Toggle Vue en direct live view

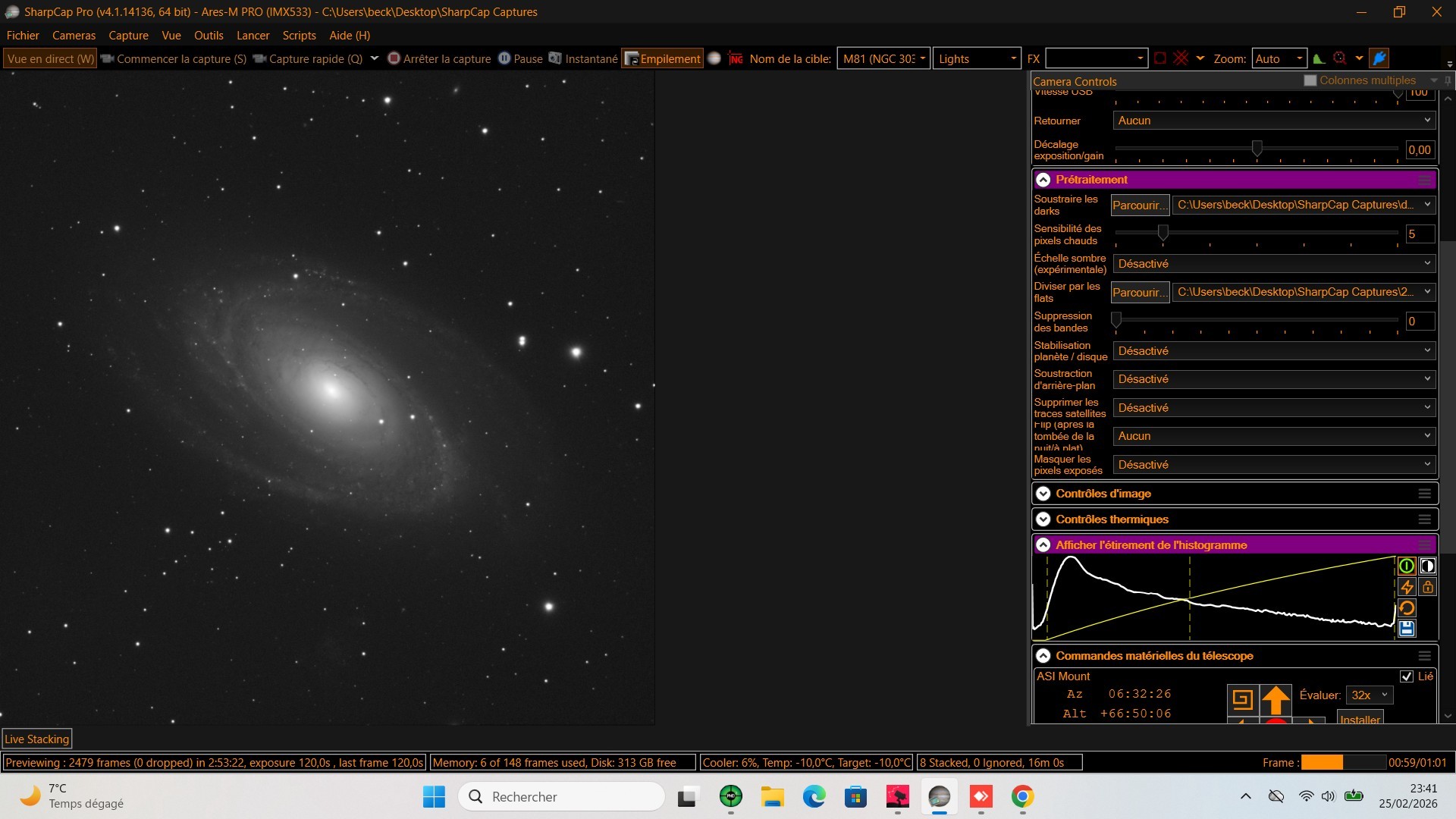[50, 58]
